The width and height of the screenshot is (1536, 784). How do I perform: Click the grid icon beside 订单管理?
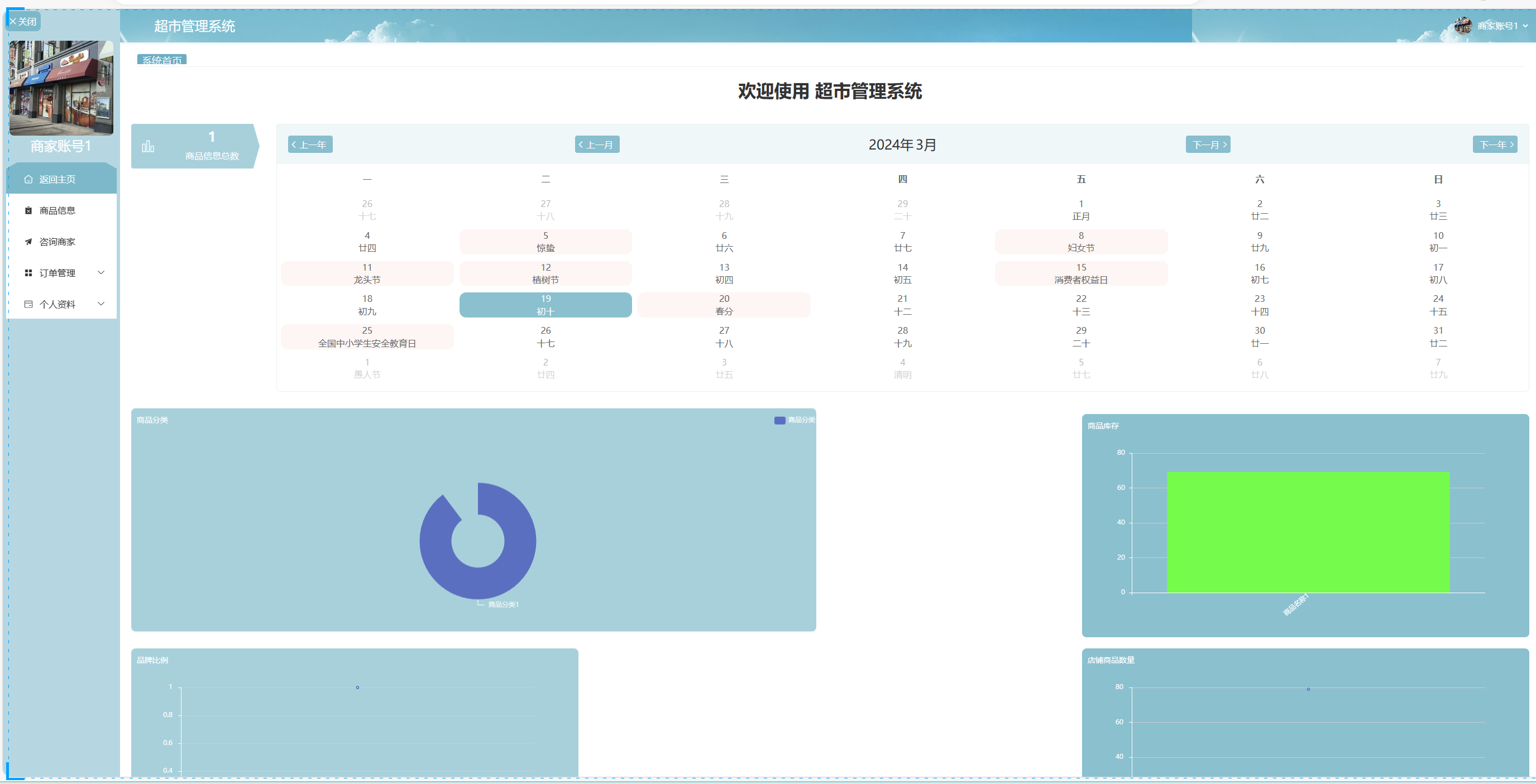pos(28,273)
